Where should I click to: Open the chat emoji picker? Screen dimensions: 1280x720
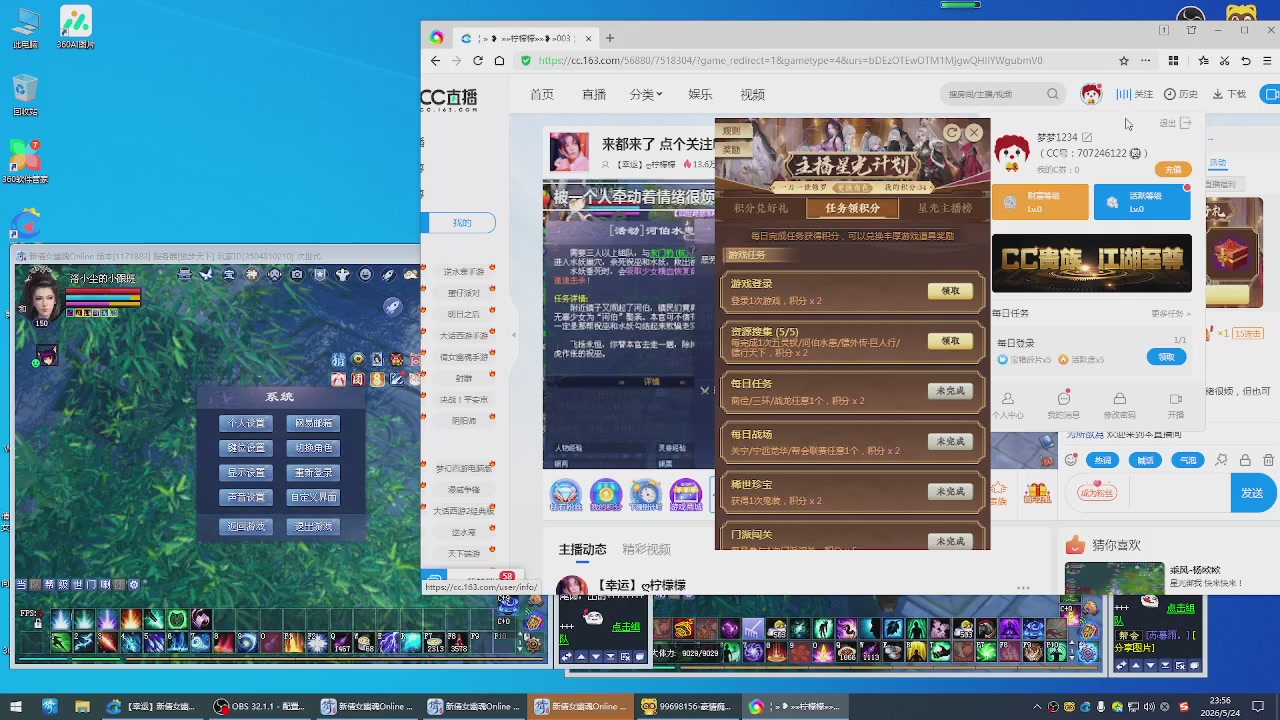[x=1071, y=460]
